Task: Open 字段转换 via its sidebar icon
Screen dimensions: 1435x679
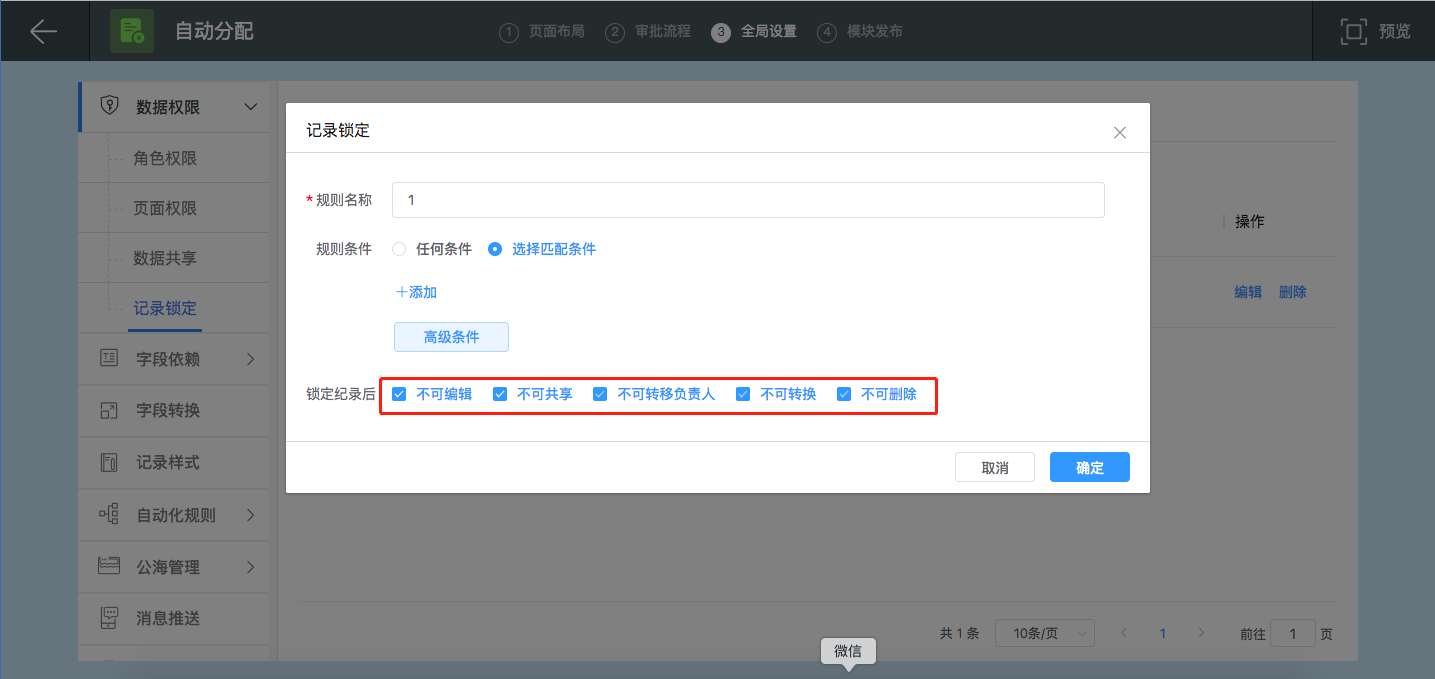Action: [109, 410]
